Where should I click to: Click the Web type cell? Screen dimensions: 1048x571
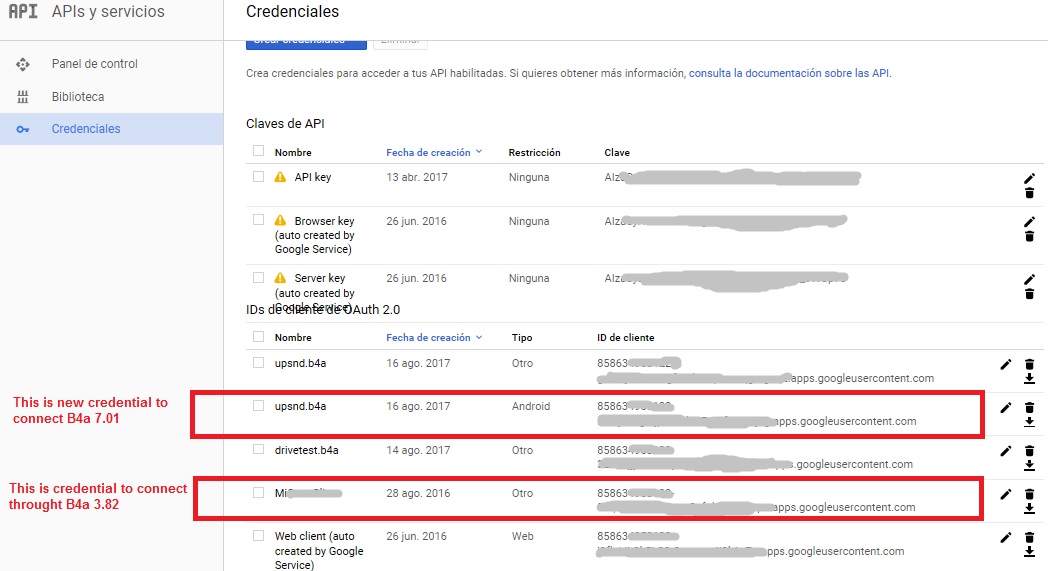point(522,536)
